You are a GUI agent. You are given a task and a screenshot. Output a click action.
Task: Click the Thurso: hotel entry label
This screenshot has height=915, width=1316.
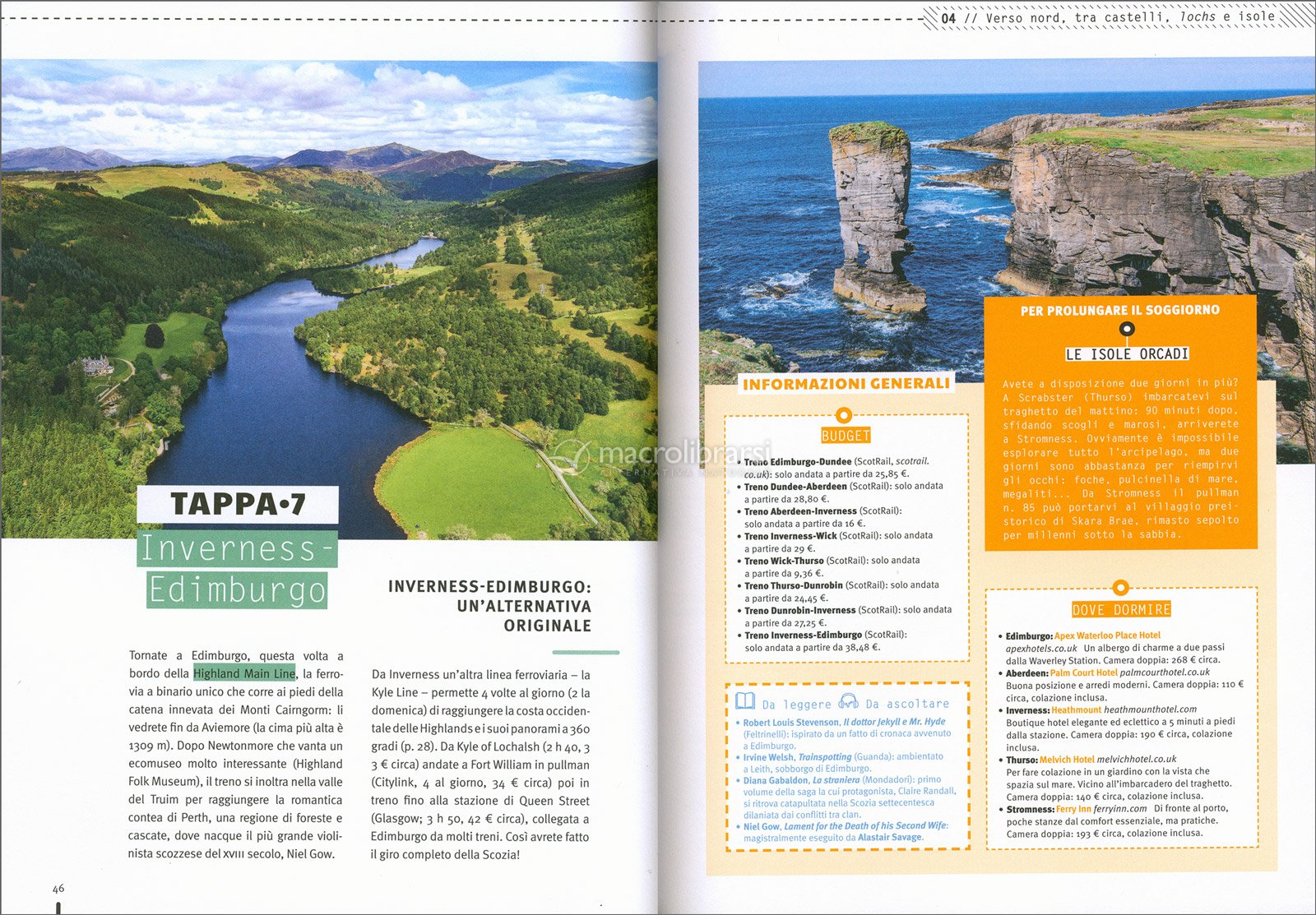1022,760
